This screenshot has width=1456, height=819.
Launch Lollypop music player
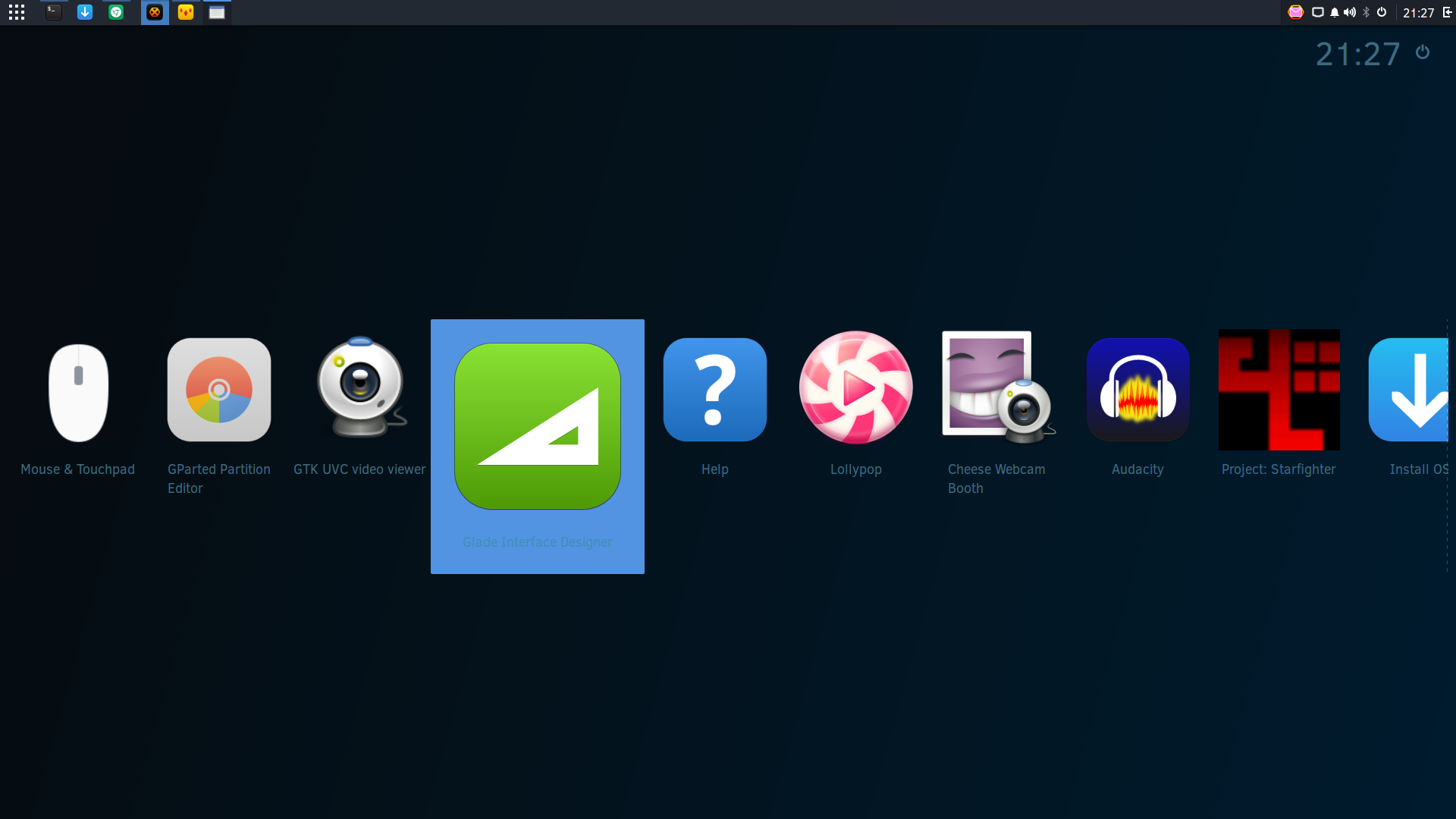(x=856, y=388)
